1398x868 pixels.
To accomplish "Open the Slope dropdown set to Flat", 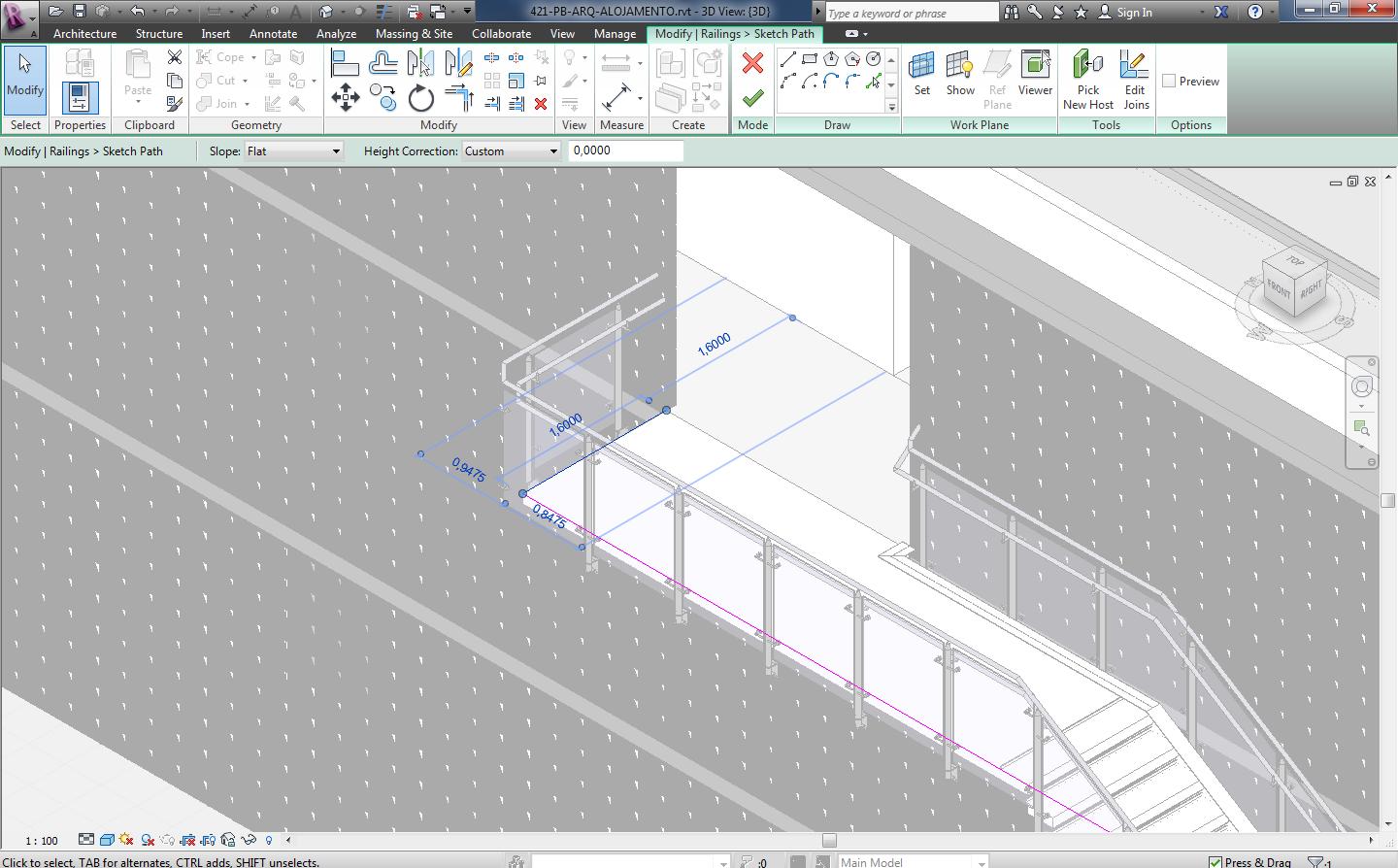I will click(293, 150).
